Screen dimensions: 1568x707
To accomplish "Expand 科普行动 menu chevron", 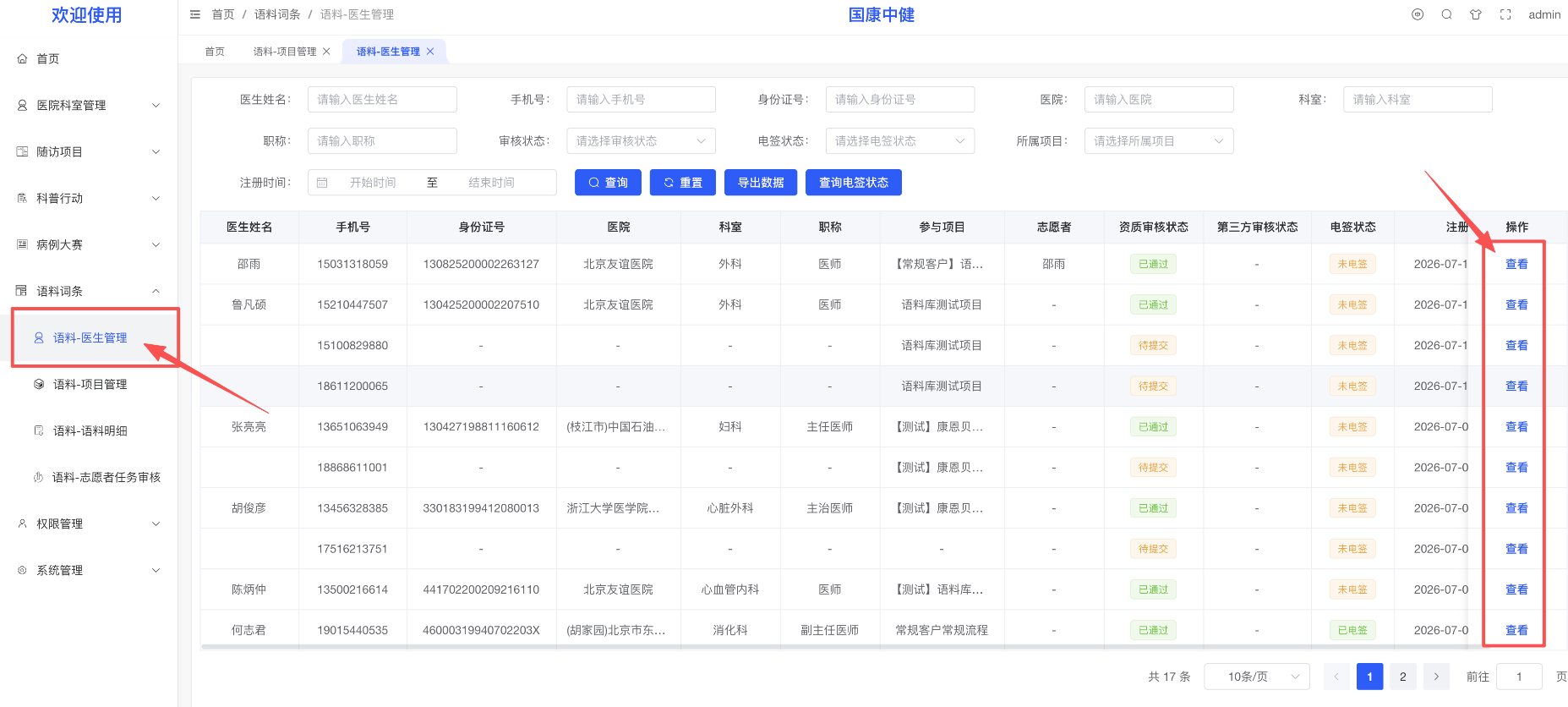I will (156, 198).
